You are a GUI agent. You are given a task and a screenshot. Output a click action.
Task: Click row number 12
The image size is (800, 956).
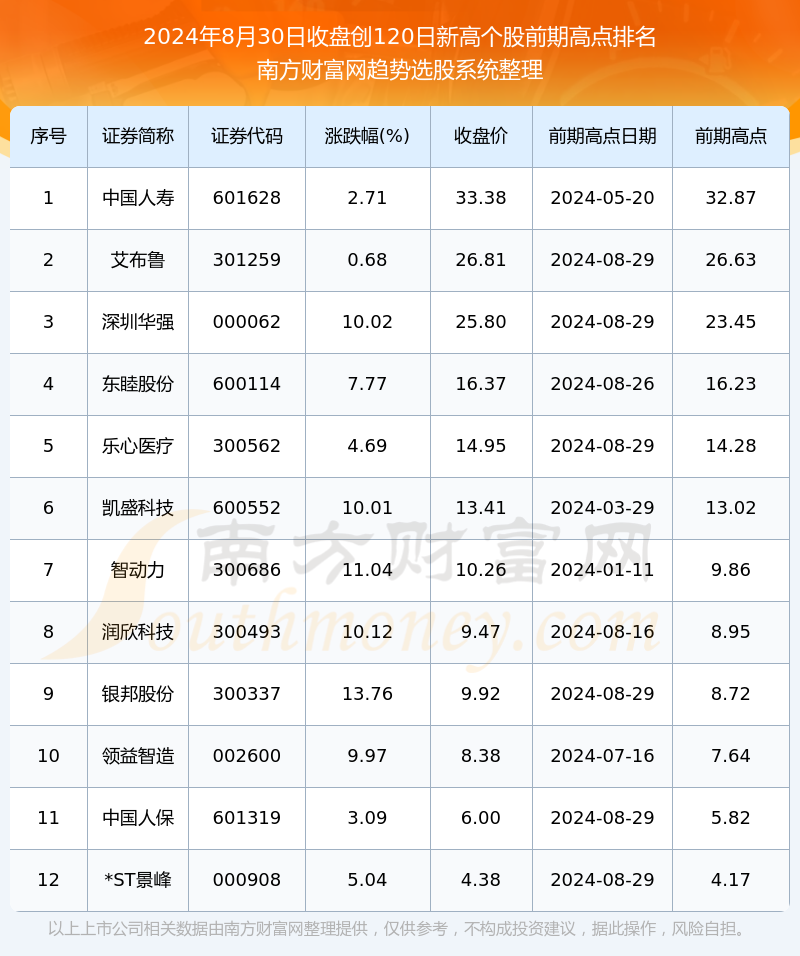48,880
